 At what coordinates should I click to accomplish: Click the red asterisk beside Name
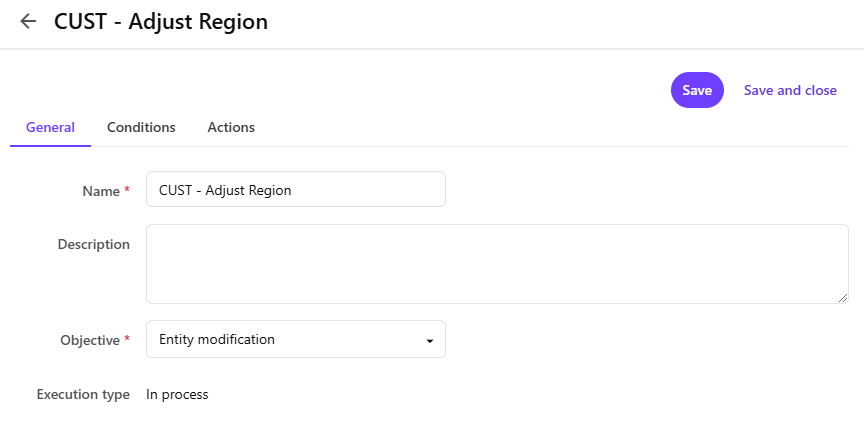pos(127,191)
